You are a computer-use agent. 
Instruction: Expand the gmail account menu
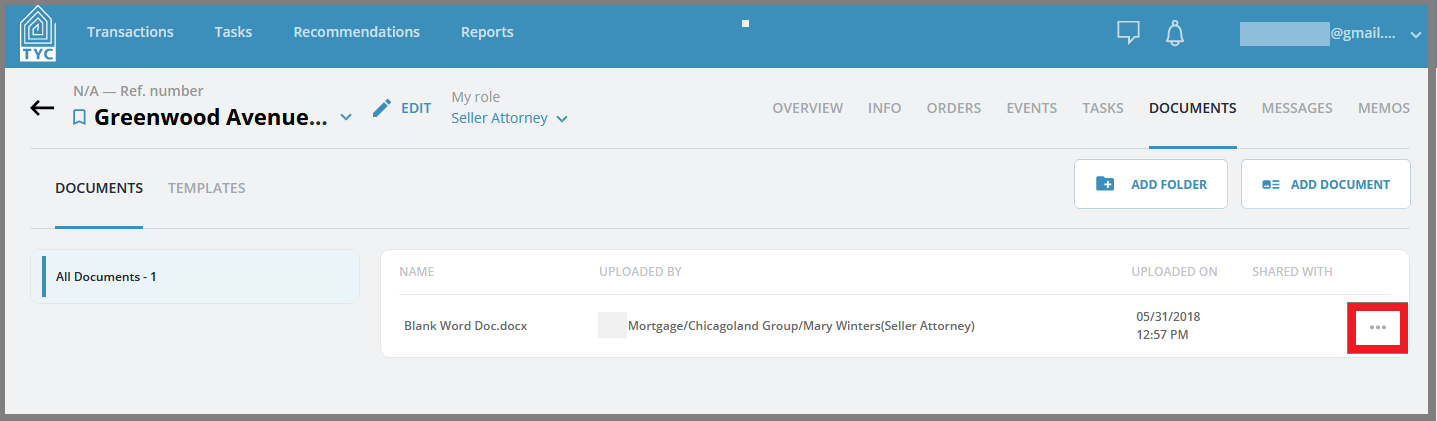coord(1415,34)
